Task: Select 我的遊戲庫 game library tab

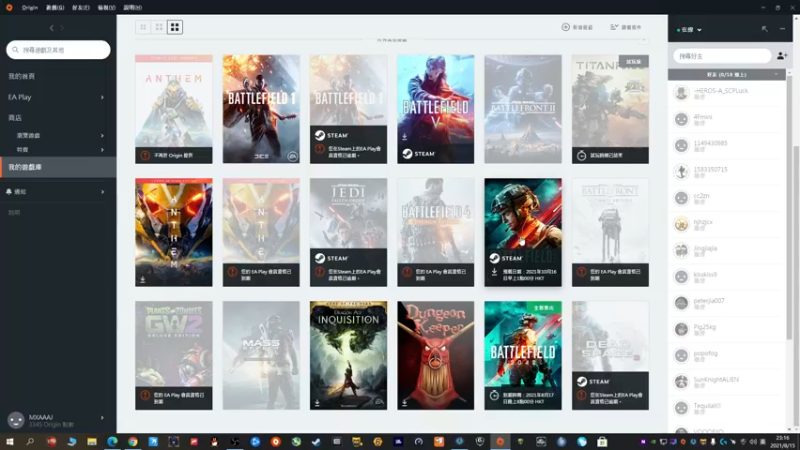Action: (58, 167)
